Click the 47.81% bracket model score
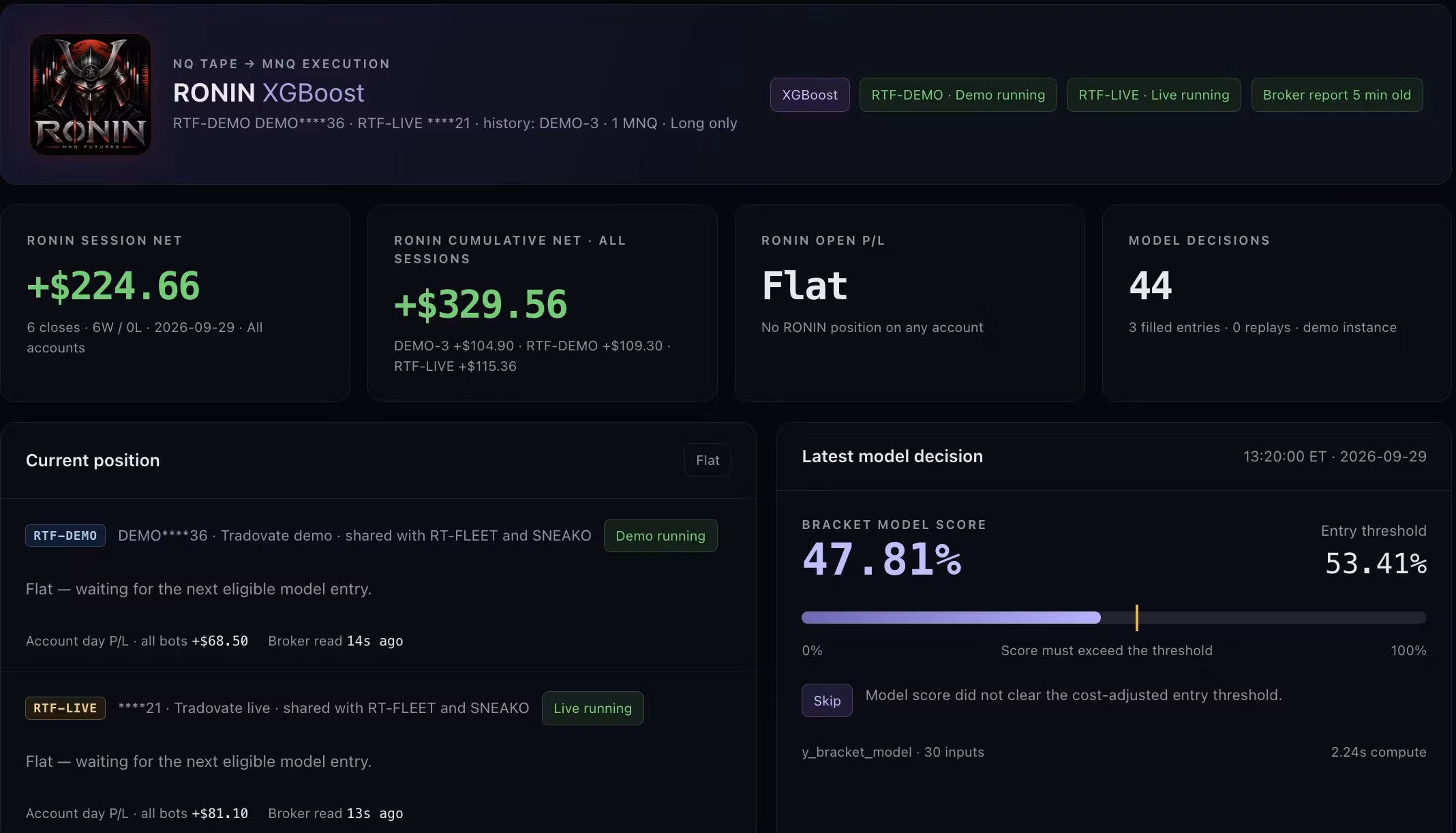This screenshot has width=1456, height=833. [x=881, y=559]
